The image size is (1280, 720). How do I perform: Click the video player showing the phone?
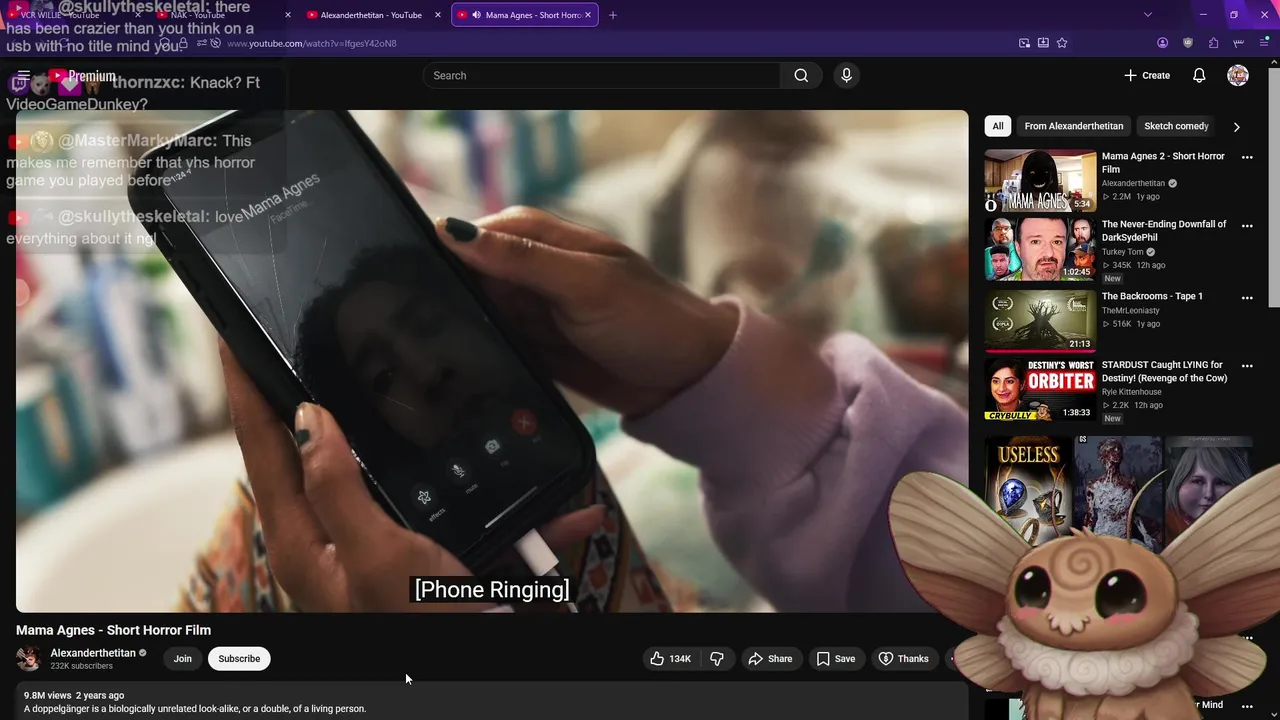tap(492, 361)
